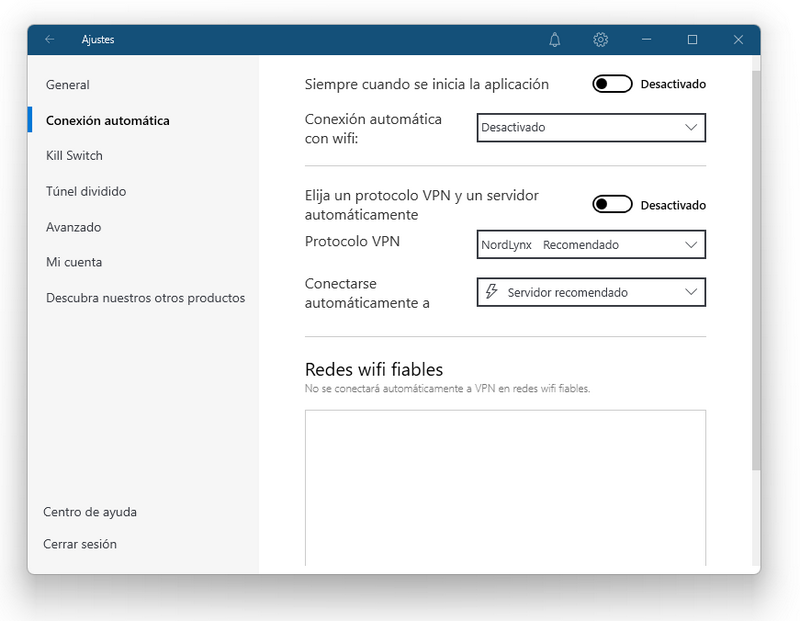This screenshot has width=800, height=621.
Task: Click 'Redes wifi fiables' heading
Action: coord(374,369)
